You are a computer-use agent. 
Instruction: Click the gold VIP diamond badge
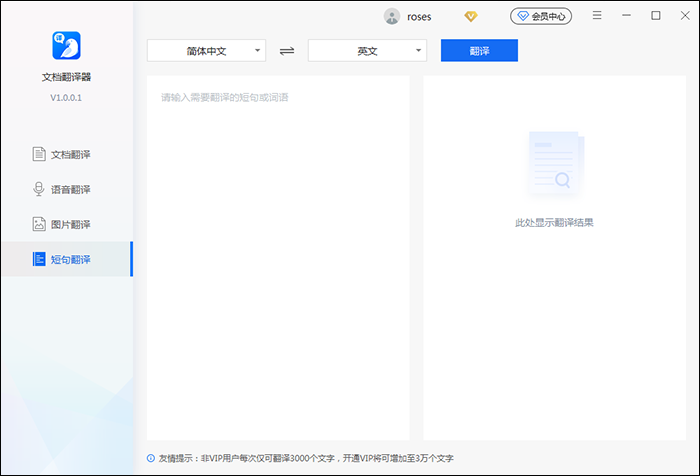(471, 17)
